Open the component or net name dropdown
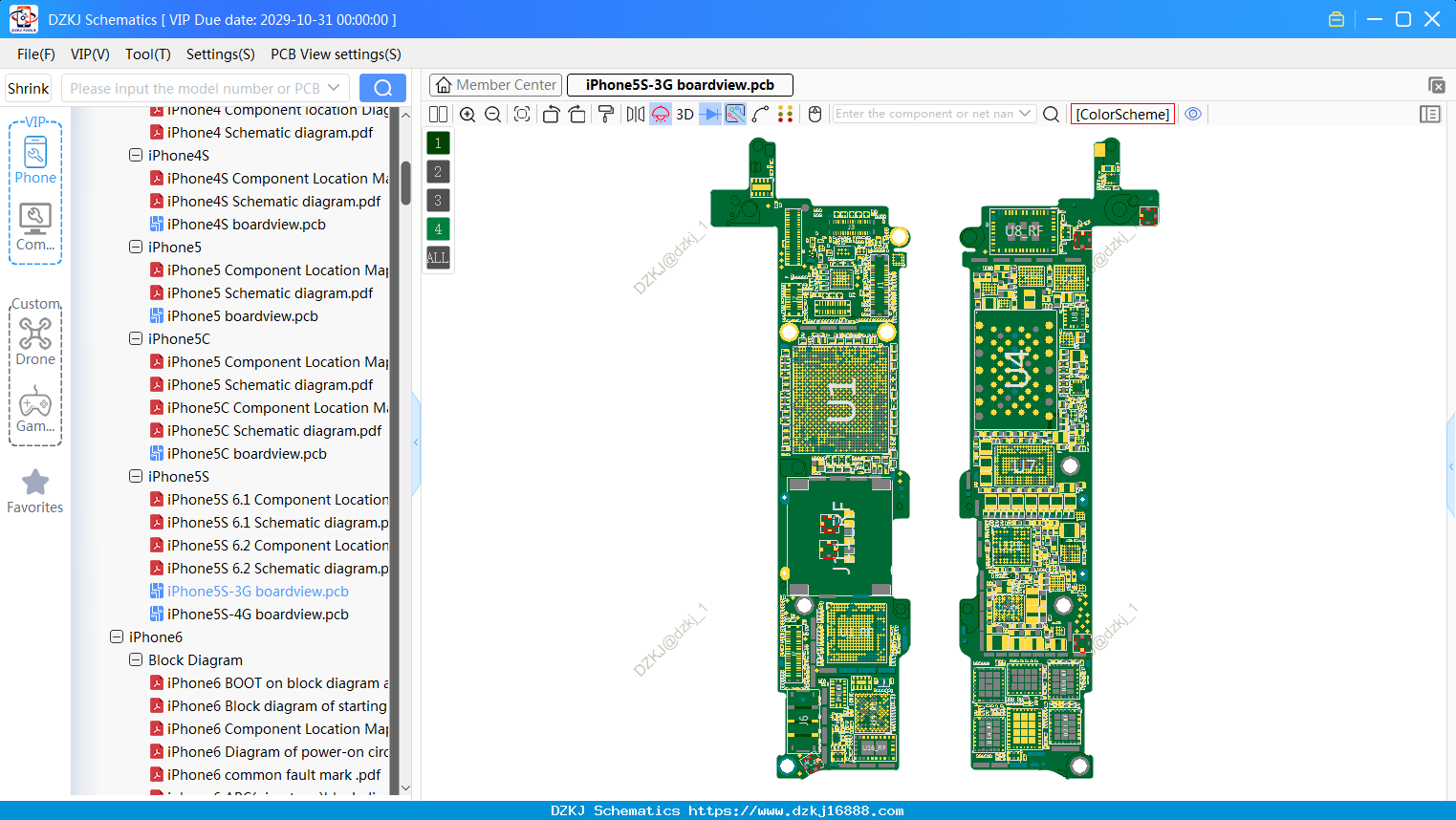This screenshot has height=820, width=1456. [1025, 114]
